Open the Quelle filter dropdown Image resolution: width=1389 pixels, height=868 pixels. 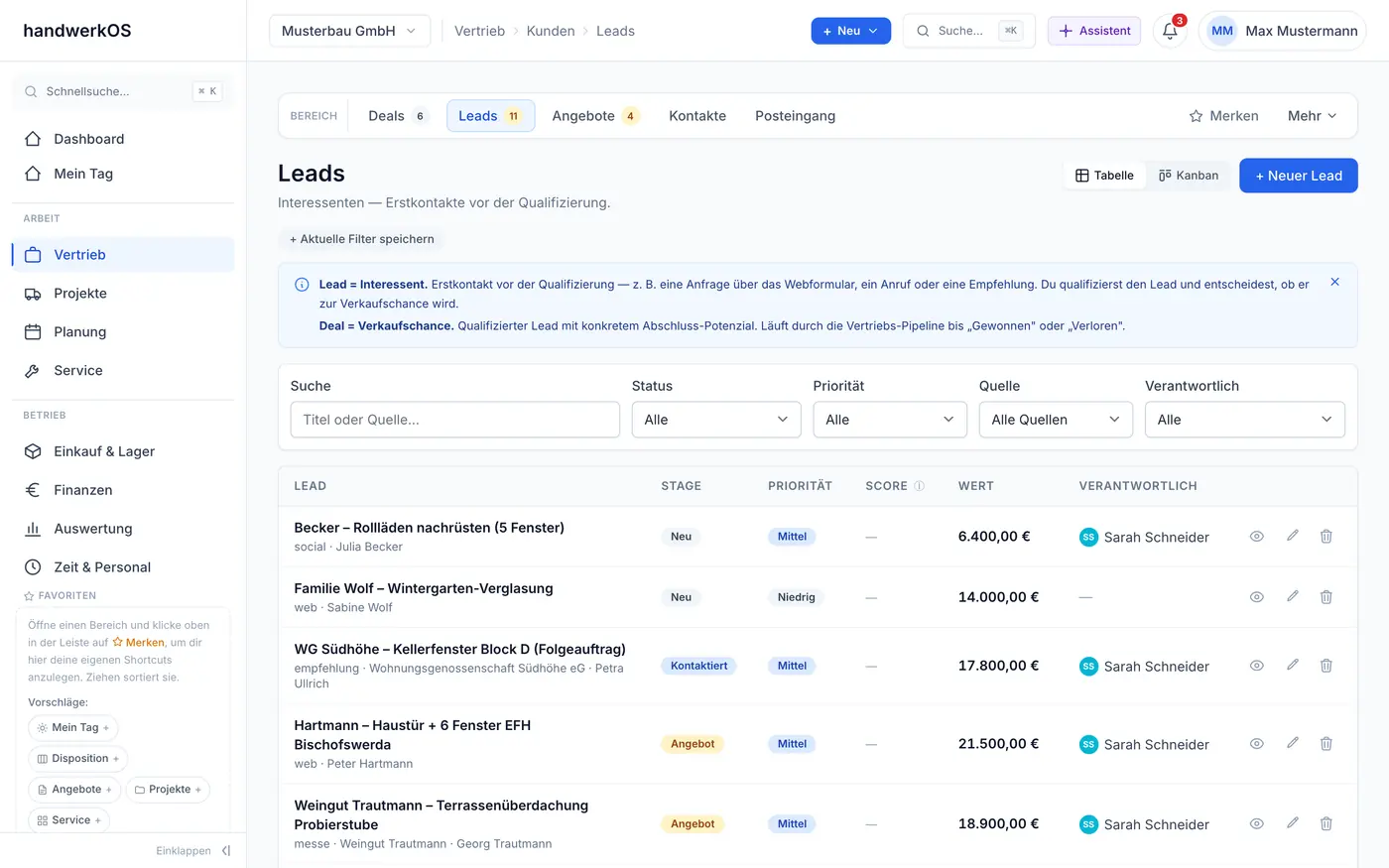pos(1056,420)
